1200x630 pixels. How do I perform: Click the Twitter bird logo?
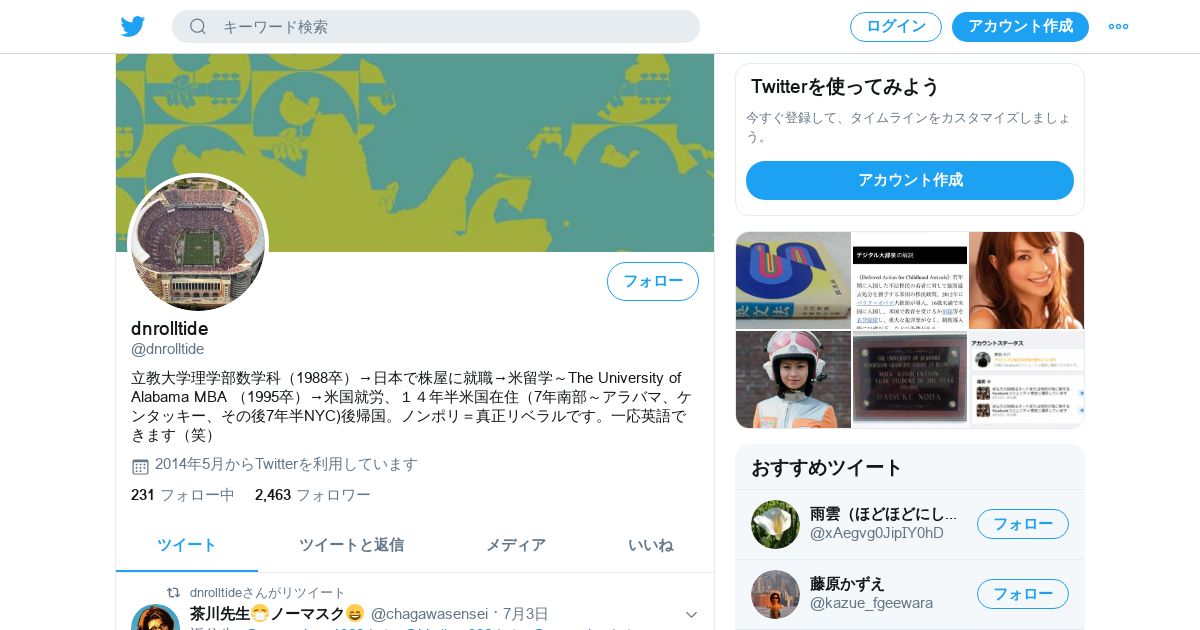pos(133,26)
